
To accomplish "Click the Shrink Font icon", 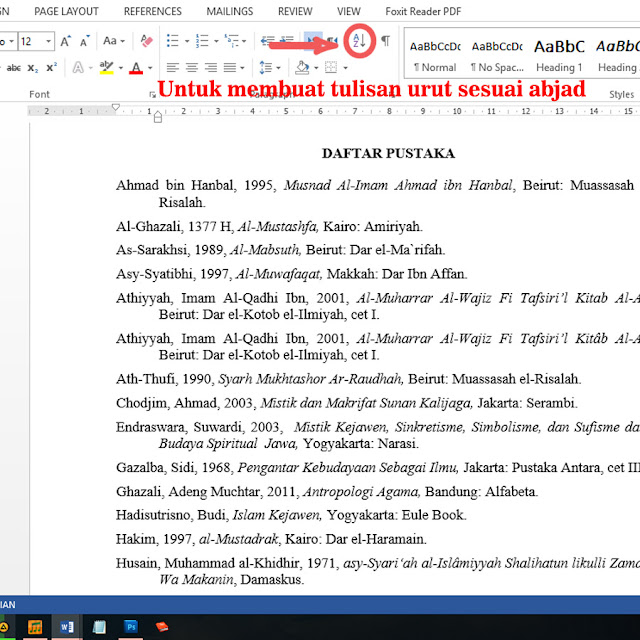I will (84, 41).
